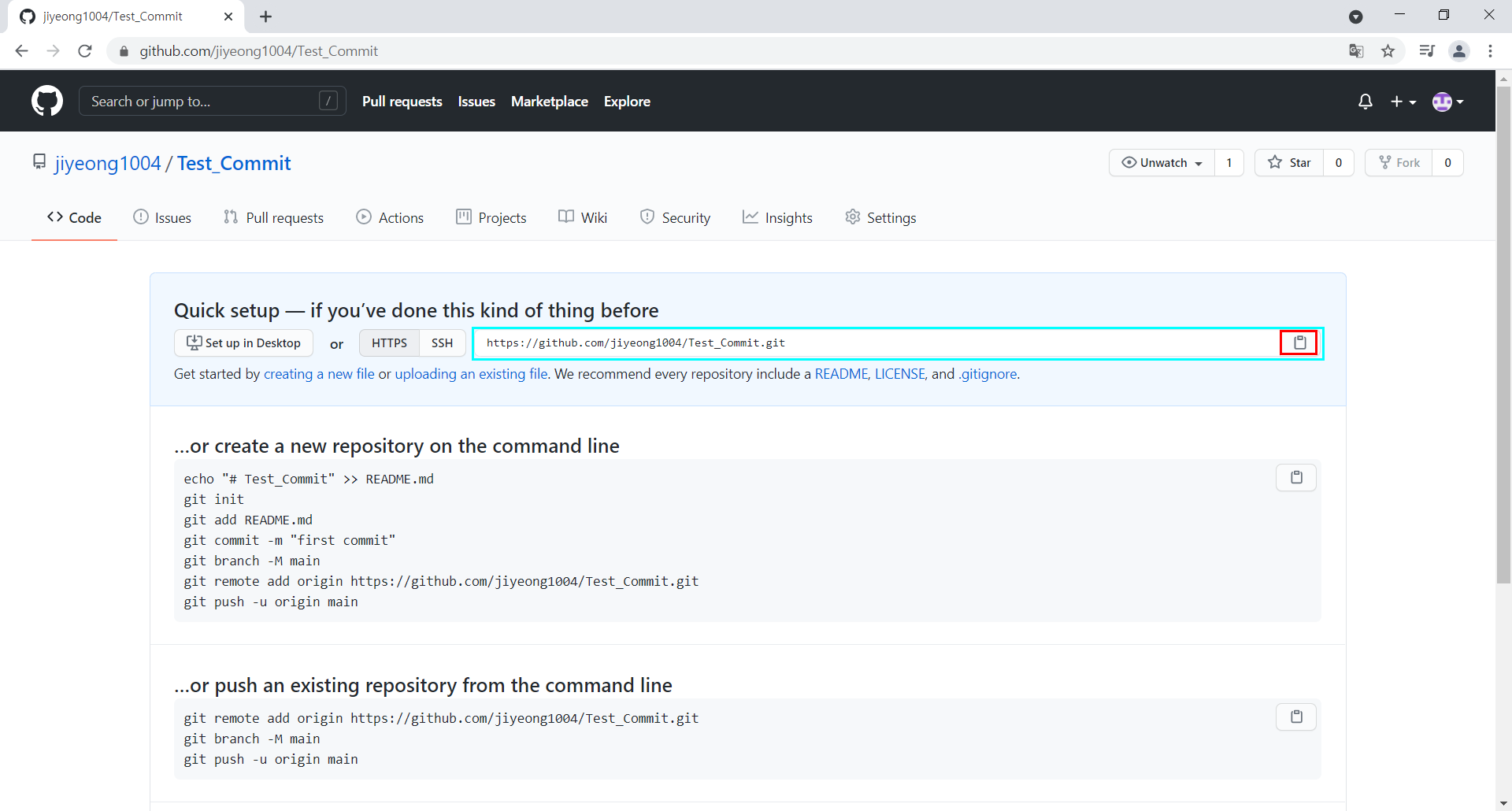Click the tab search dropdown arrow in title bar
Viewport: 1512px width, 811px height.
click(x=1356, y=17)
